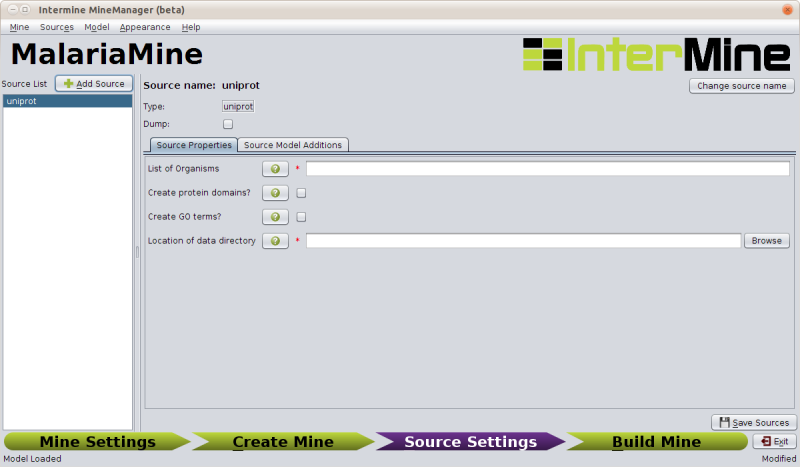Click the Source name uniprot value
The height and width of the screenshot is (467, 800).
[x=241, y=85]
